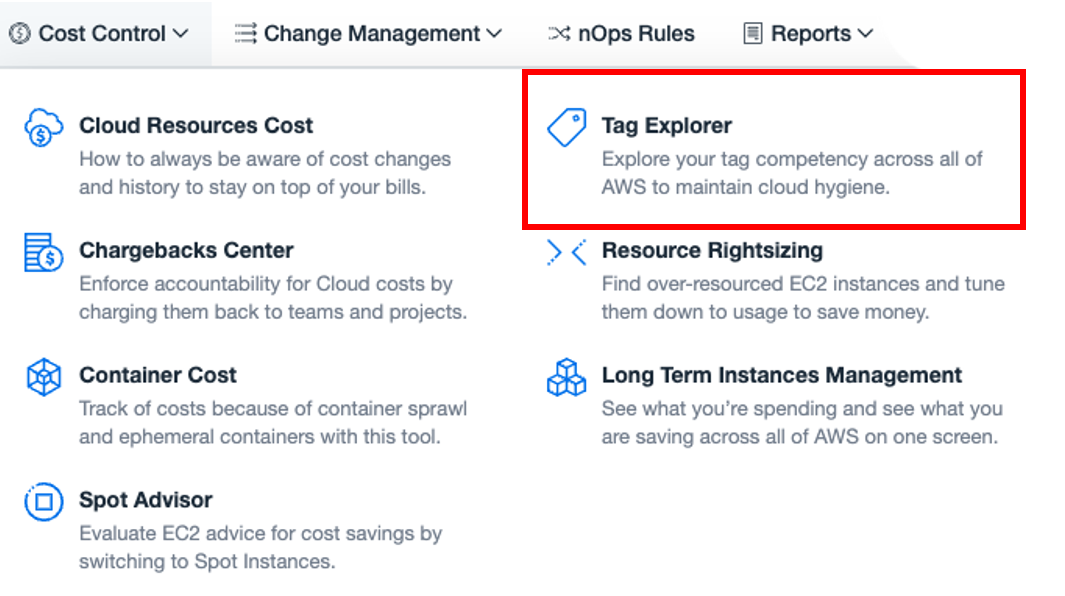This screenshot has height=596, width=1065.
Task: Click the Spot Advisor circle-square icon
Action: click(43, 502)
